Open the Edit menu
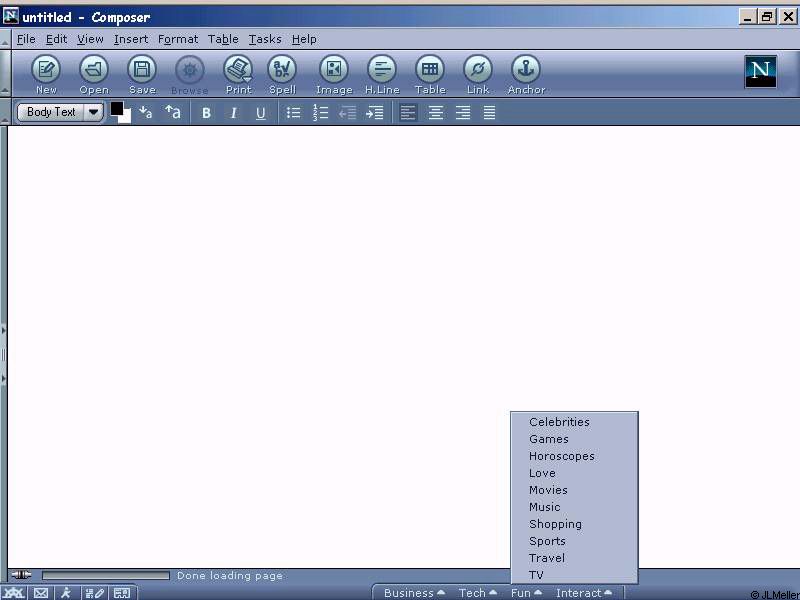 (56, 39)
